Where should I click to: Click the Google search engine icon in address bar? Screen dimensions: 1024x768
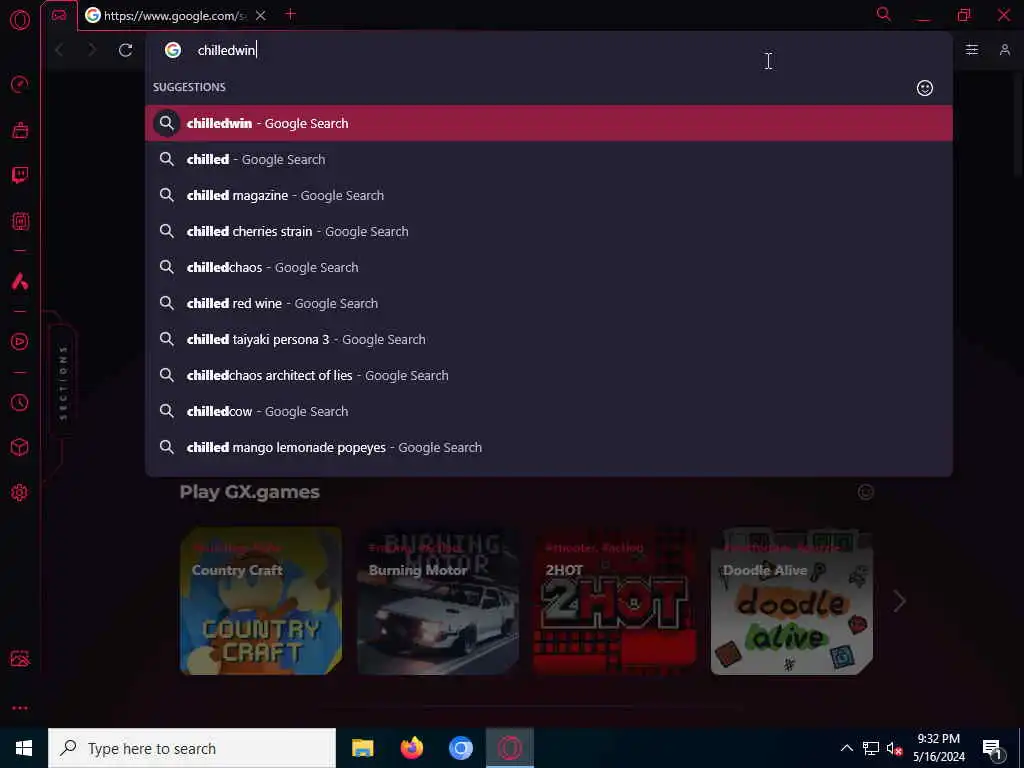[x=172, y=50]
